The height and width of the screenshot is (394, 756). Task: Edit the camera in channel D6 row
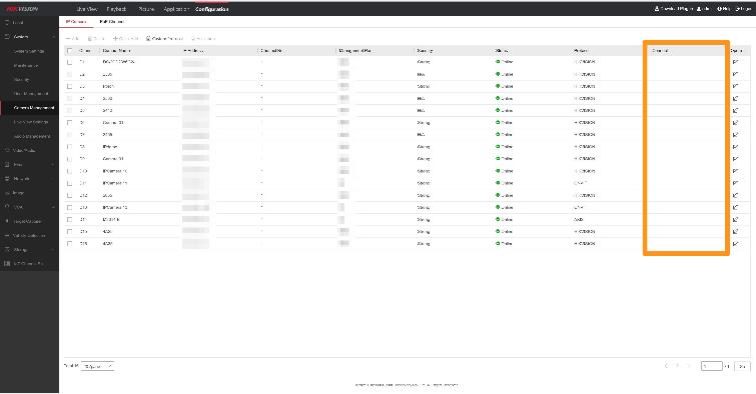[735, 122]
